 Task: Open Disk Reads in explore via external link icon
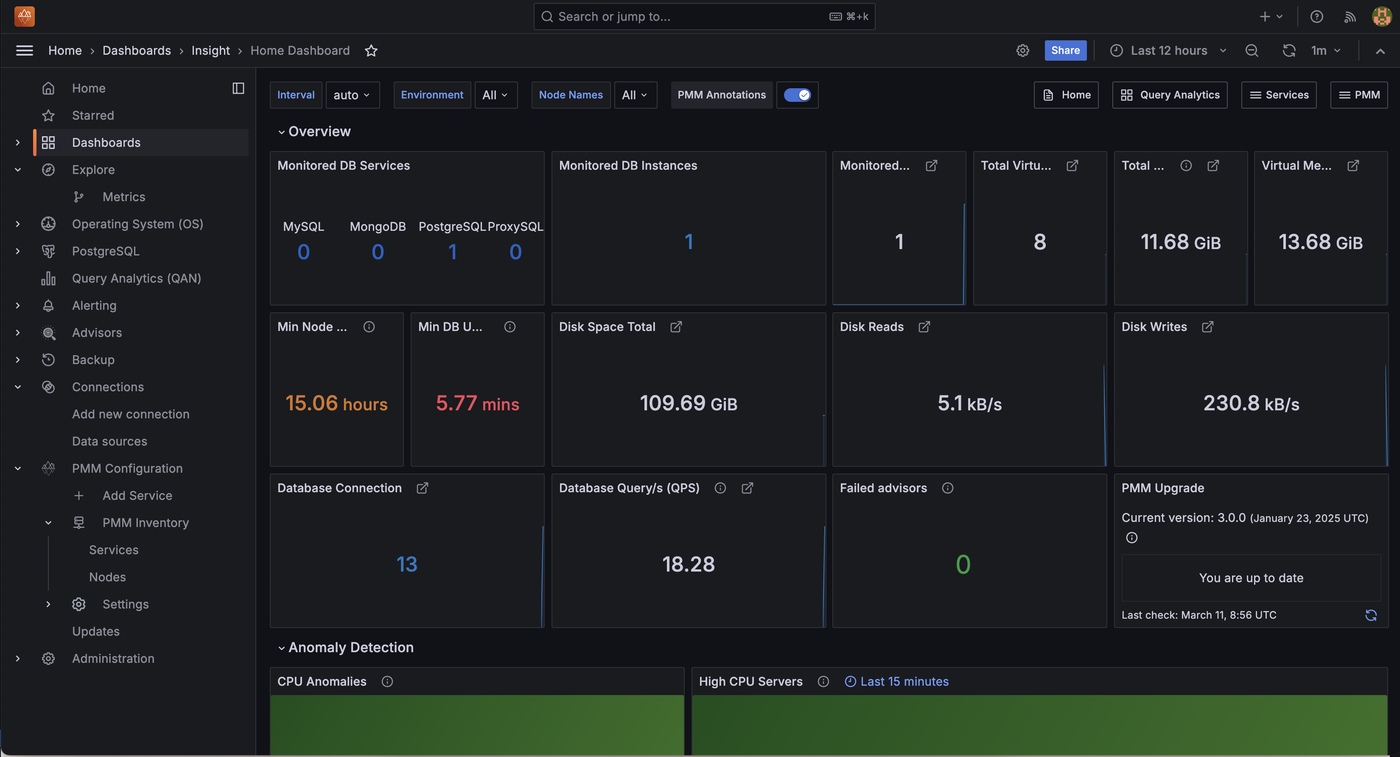click(922, 326)
